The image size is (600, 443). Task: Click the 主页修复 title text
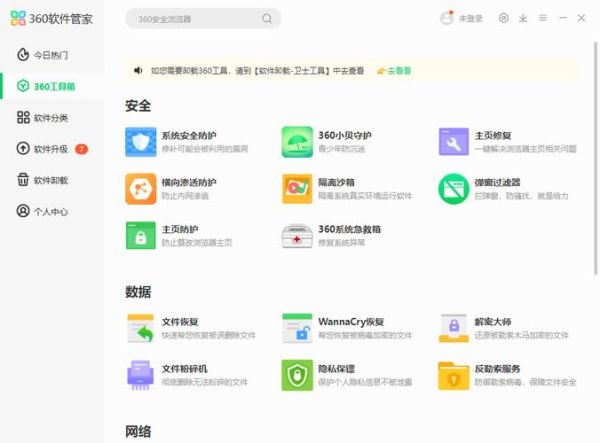point(493,135)
